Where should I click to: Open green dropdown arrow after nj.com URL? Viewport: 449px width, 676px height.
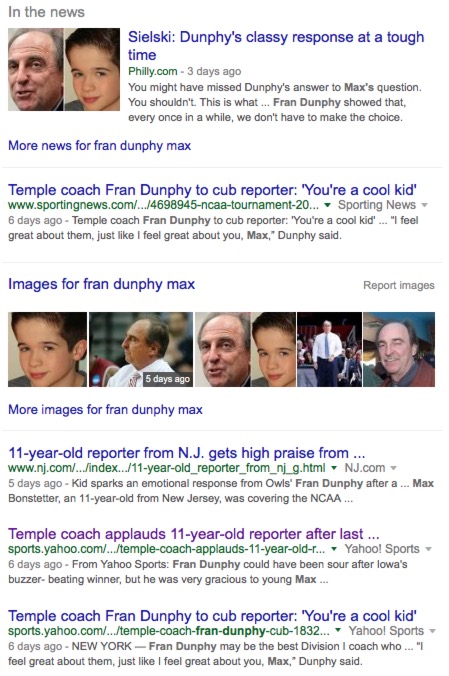point(334,468)
